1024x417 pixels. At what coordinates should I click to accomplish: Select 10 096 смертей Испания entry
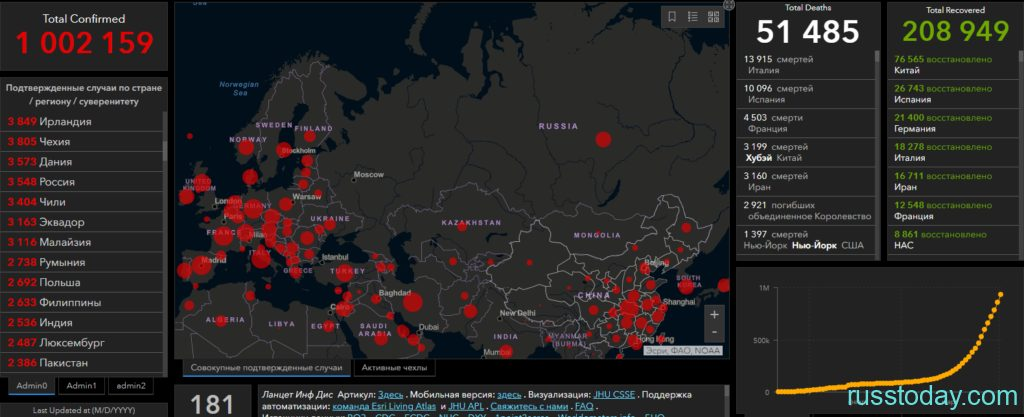[x=805, y=94]
